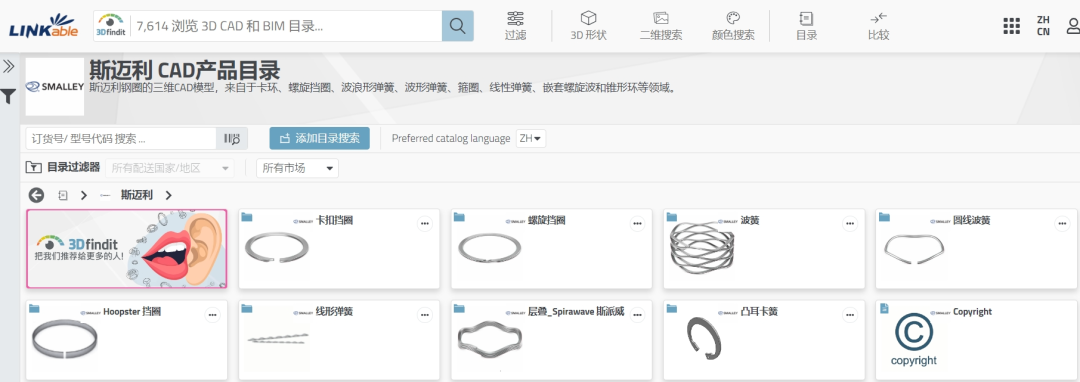Viewport: 1080px width, 382px height.
Task: Click the barcode search icon beside order-number field
Action: point(232,138)
